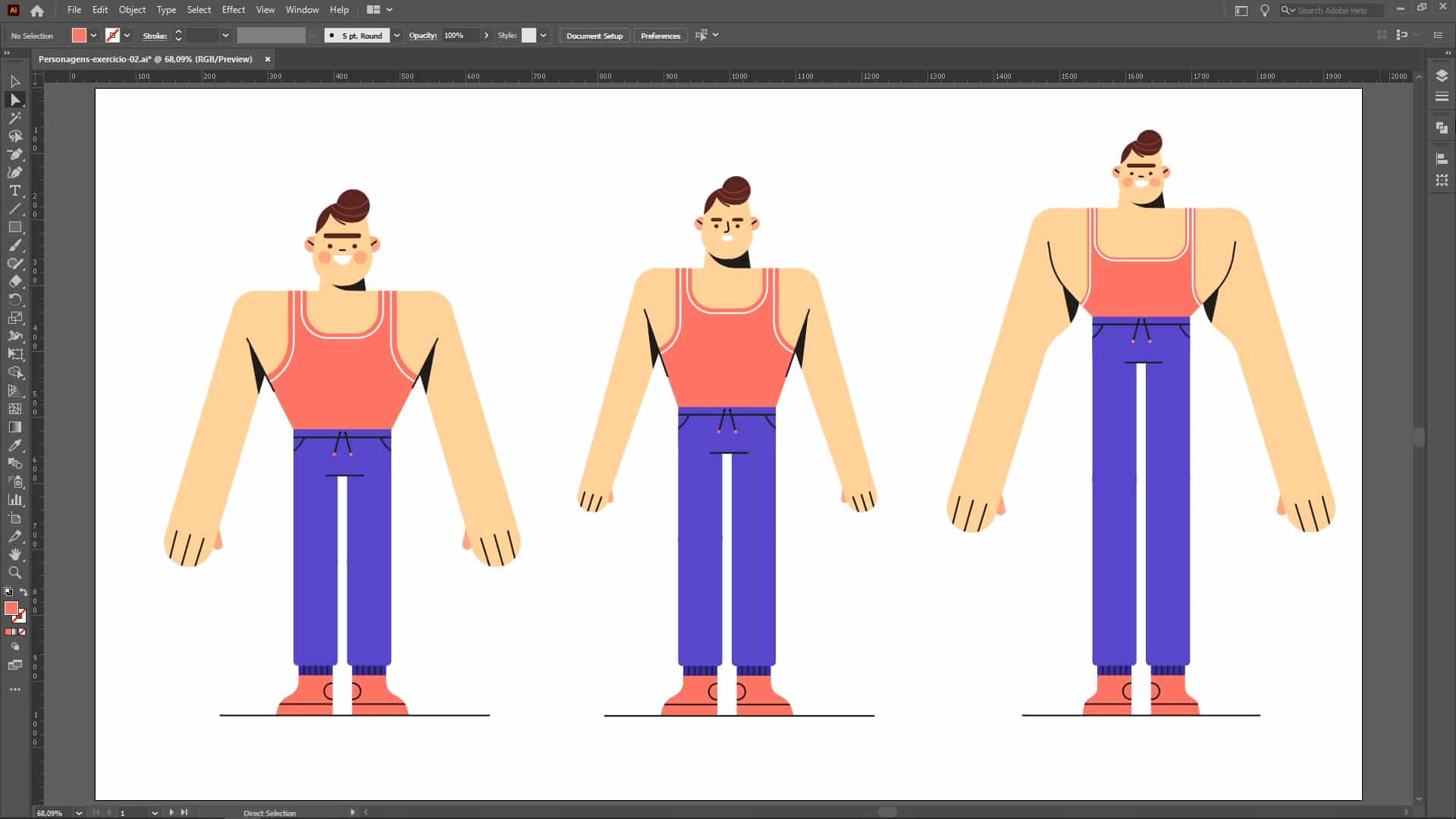Viewport: 1456px width, 819px height.
Task: Switch to Personagens-exercicio-02.ai document tab
Action: 145,59
